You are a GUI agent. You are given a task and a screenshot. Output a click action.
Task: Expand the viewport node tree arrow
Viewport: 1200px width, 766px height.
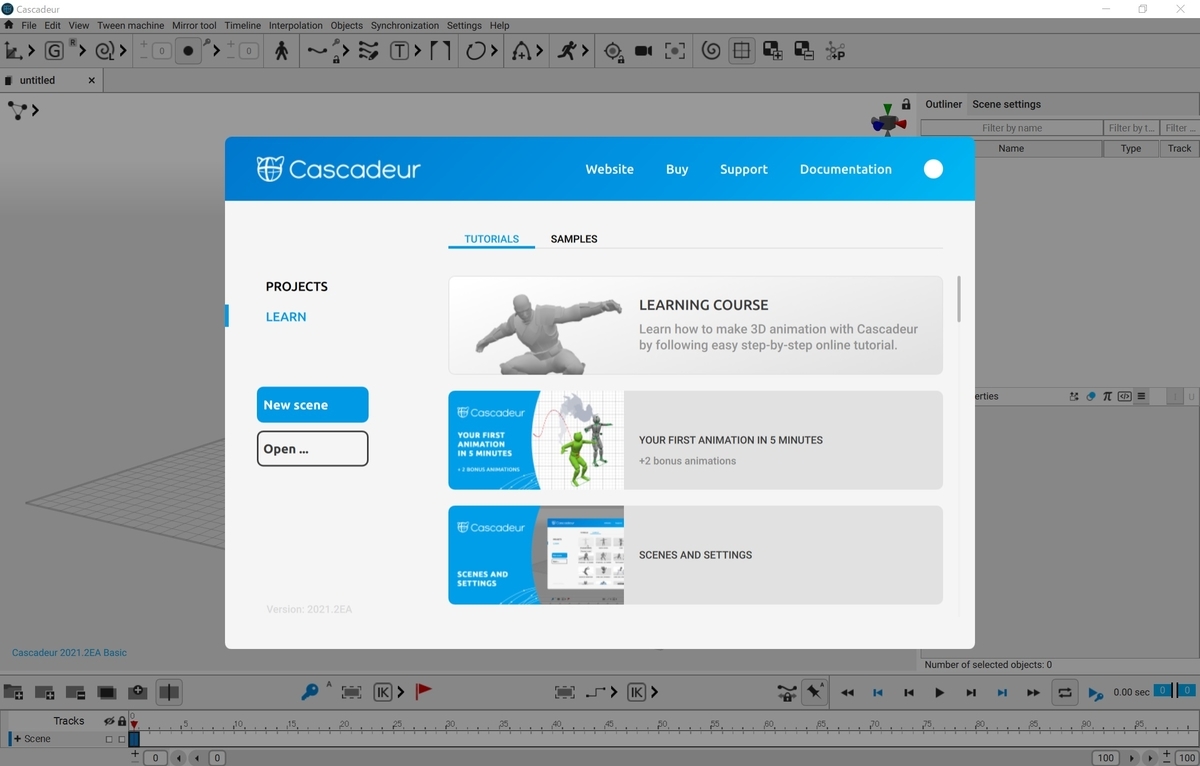click(x=35, y=111)
